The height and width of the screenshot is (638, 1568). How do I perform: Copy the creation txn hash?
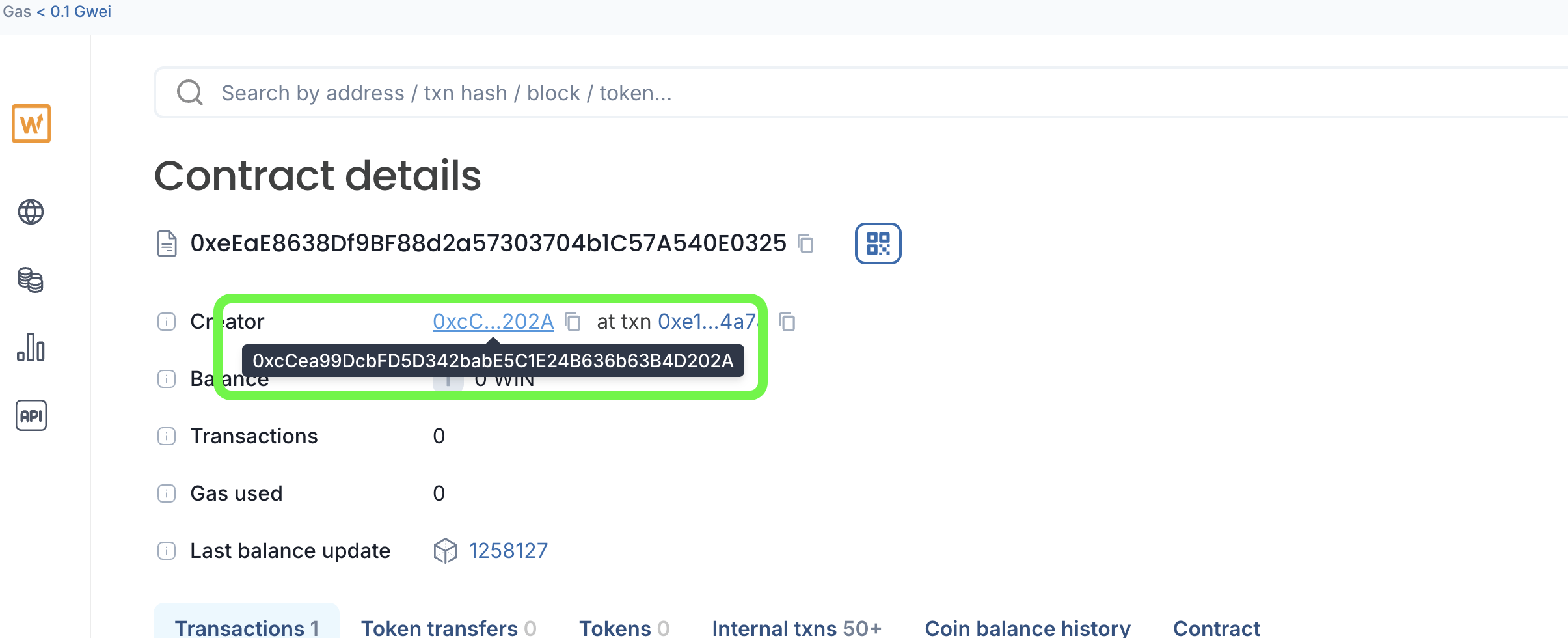[x=787, y=322]
